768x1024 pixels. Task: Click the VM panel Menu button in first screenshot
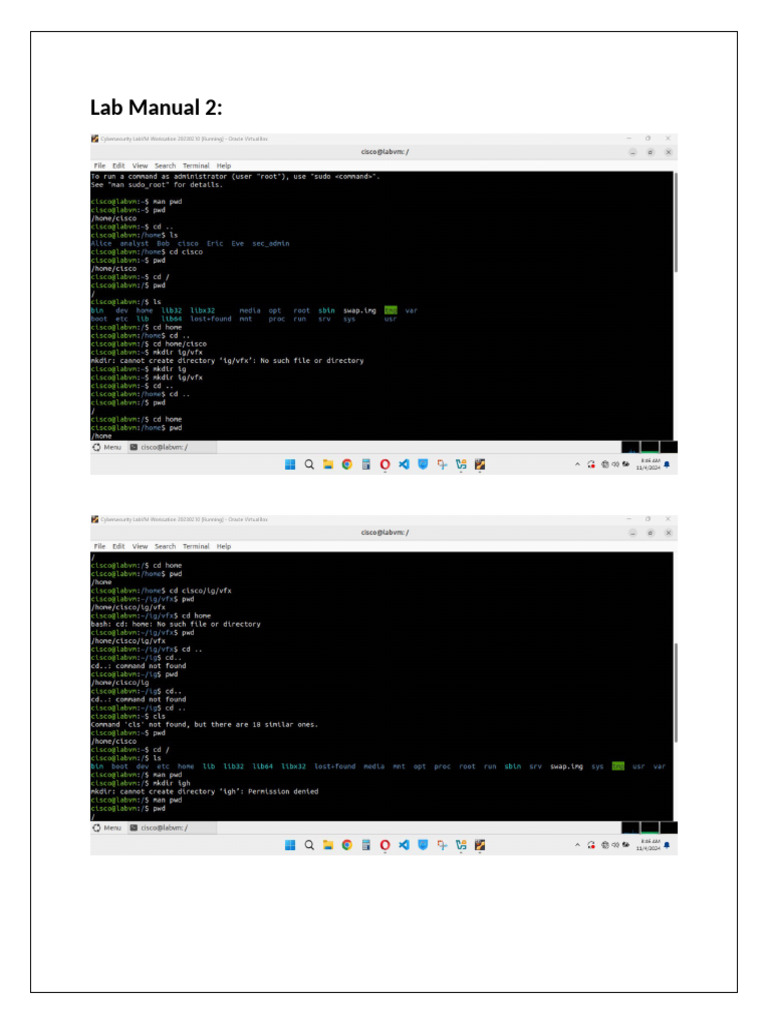tap(107, 447)
